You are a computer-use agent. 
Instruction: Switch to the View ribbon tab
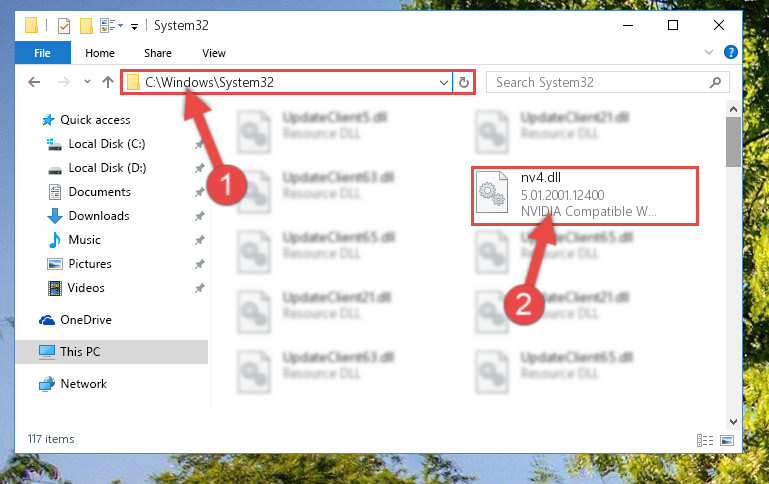214,53
